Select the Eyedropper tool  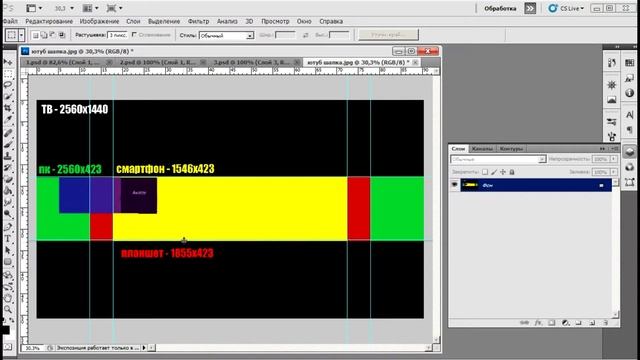[8, 120]
